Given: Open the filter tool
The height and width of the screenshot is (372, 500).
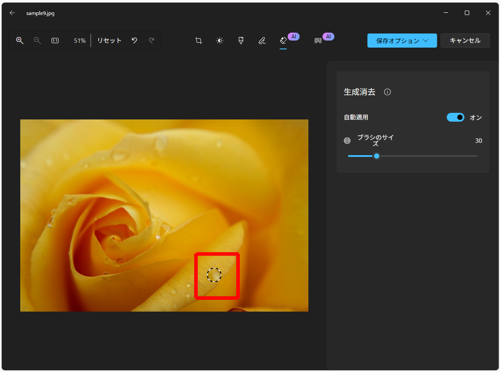Looking at the screenshot, I should pos(241,41).
